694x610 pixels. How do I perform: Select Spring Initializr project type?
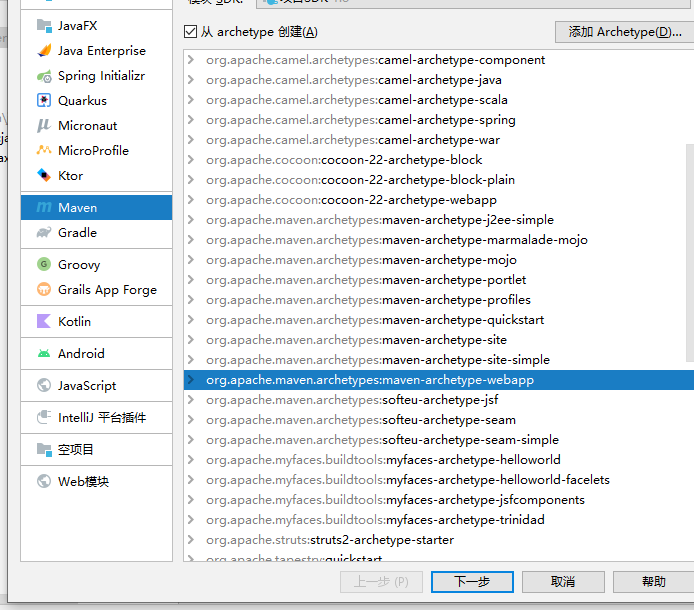click(x=96, y=76)
